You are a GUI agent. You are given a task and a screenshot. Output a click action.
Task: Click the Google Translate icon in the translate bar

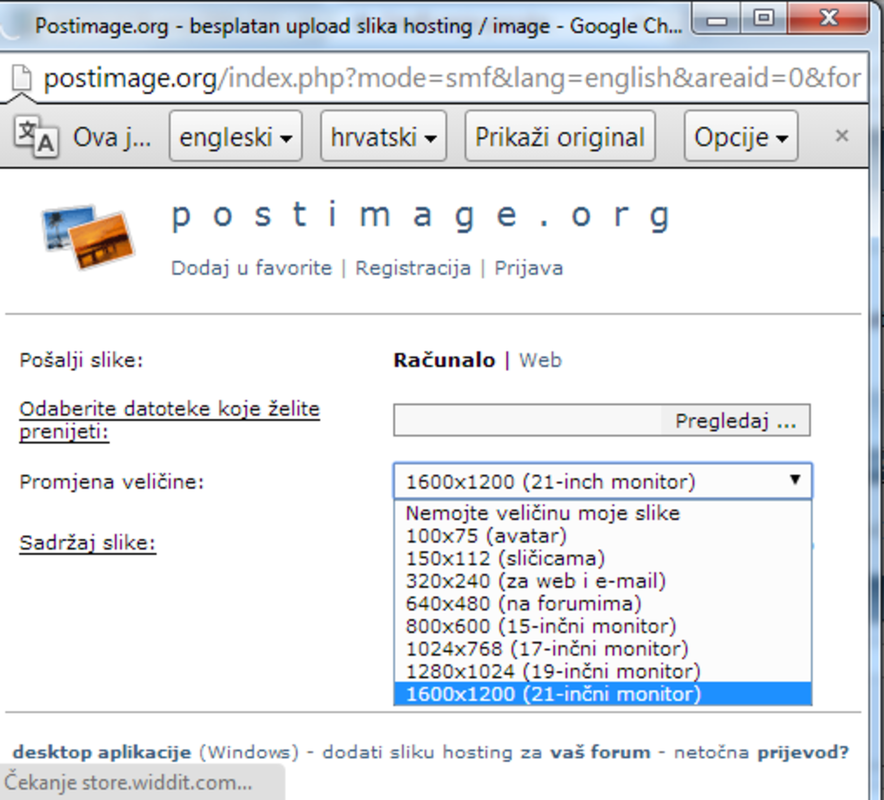click(36, 136)
